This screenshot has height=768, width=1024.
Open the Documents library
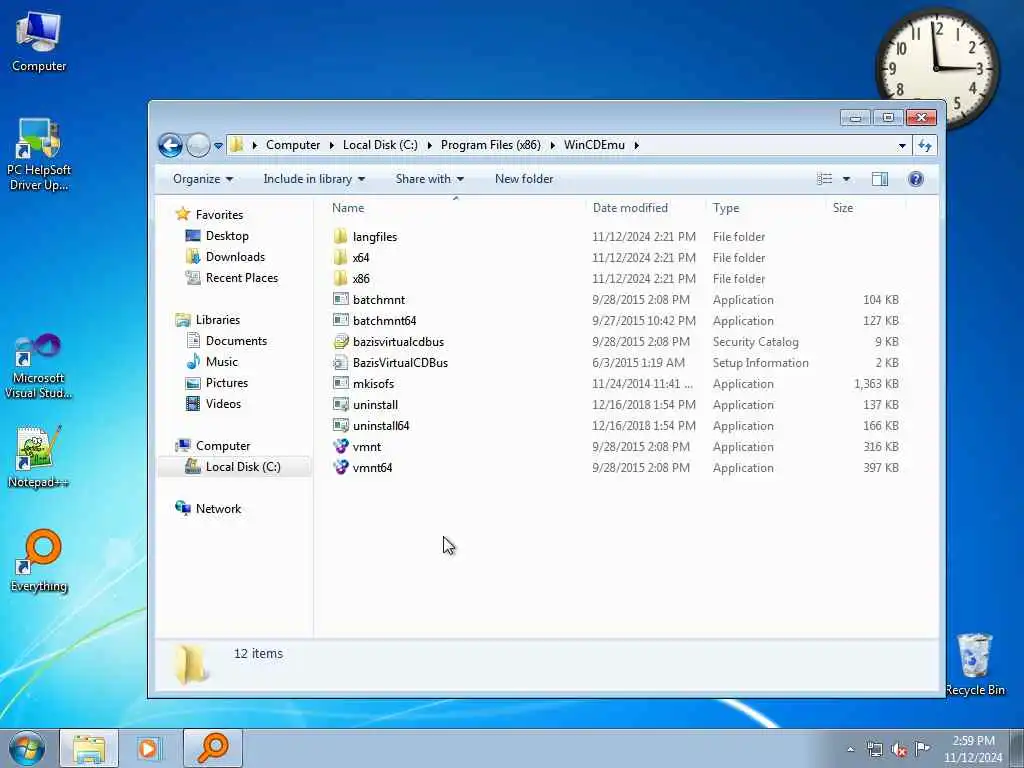point(236,341)
